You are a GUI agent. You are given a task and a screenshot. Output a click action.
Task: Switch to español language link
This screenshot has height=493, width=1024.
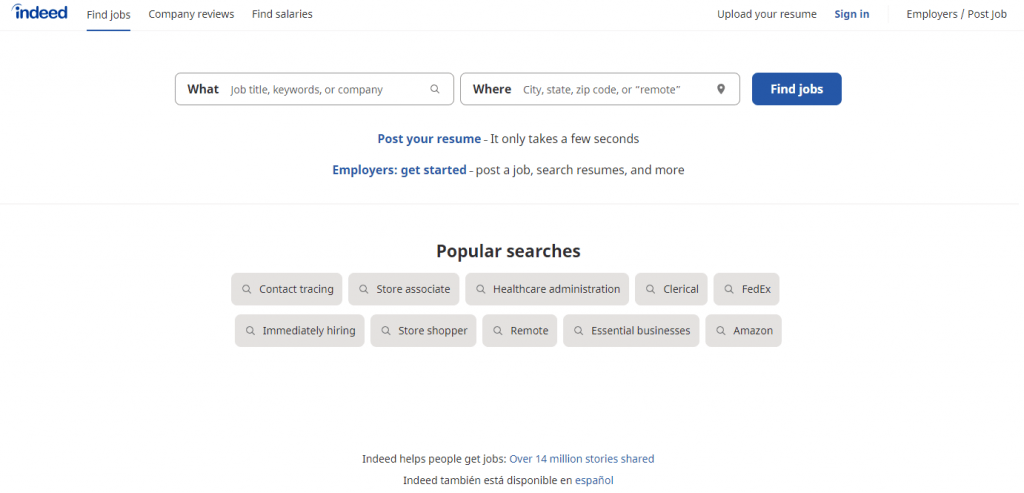point(594,481)
